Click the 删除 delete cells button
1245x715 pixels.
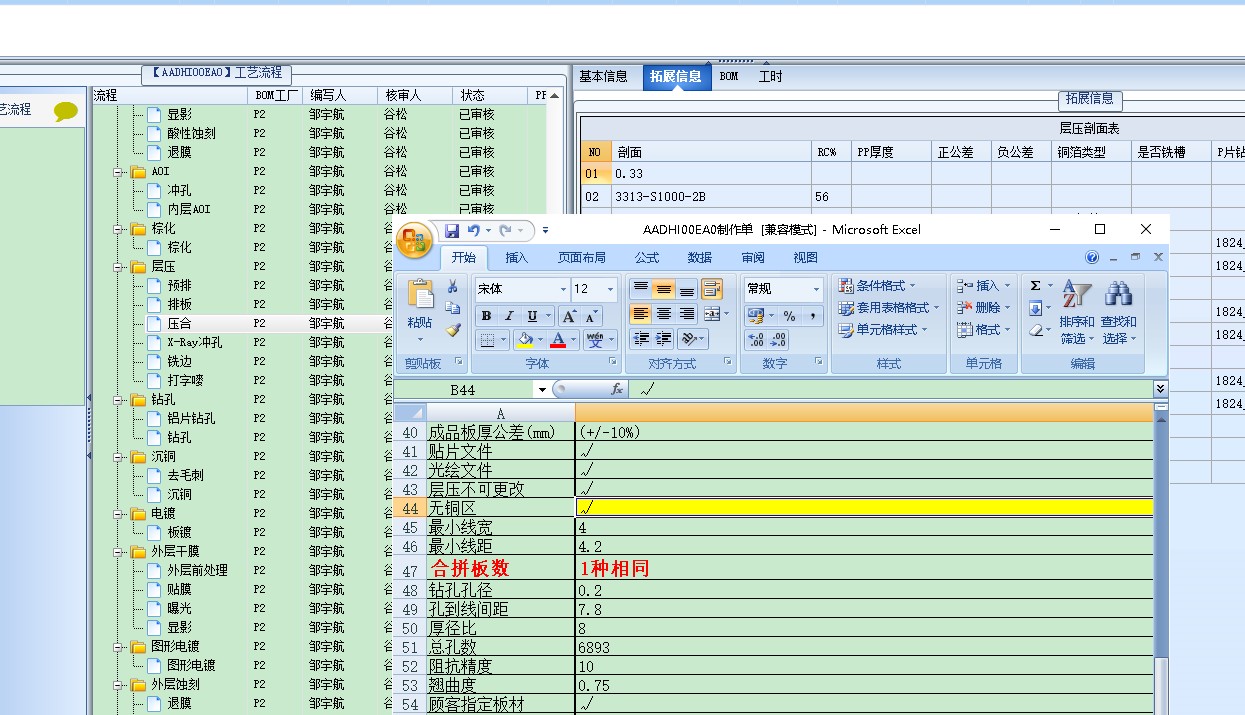[984, 308]
